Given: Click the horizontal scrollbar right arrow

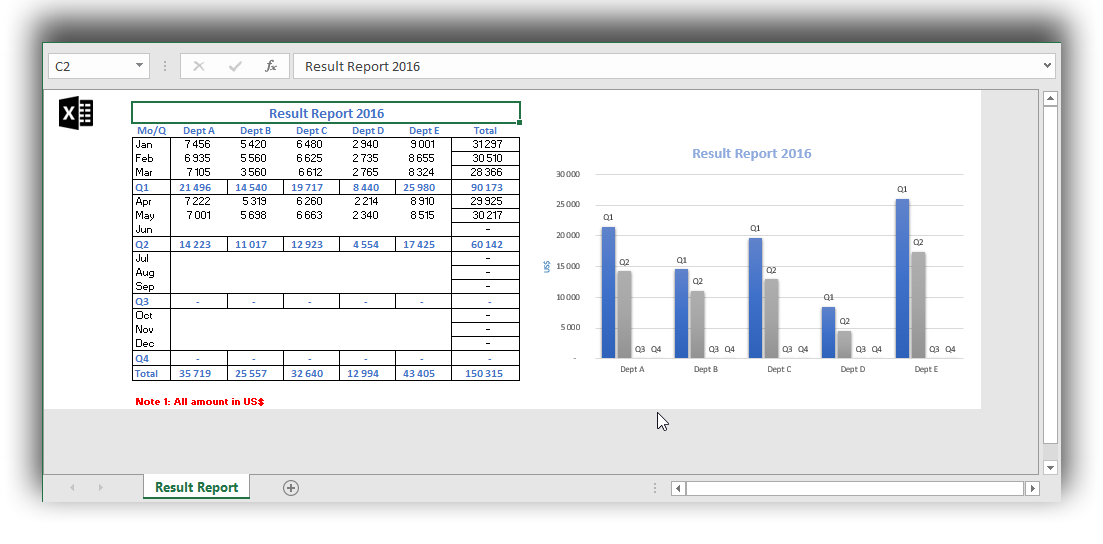Looking at the screenshot, I should coord(1032,488).
